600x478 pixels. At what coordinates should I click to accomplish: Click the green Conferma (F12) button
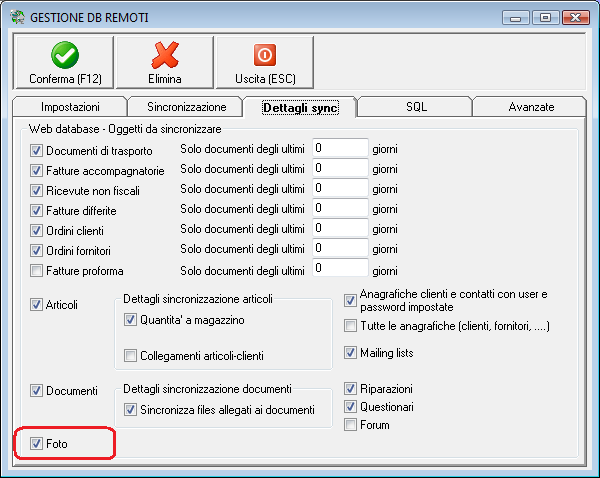[64, 62]
